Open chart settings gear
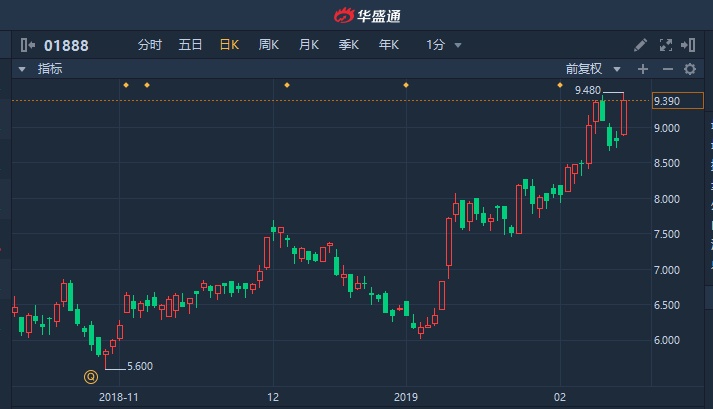 690,69
